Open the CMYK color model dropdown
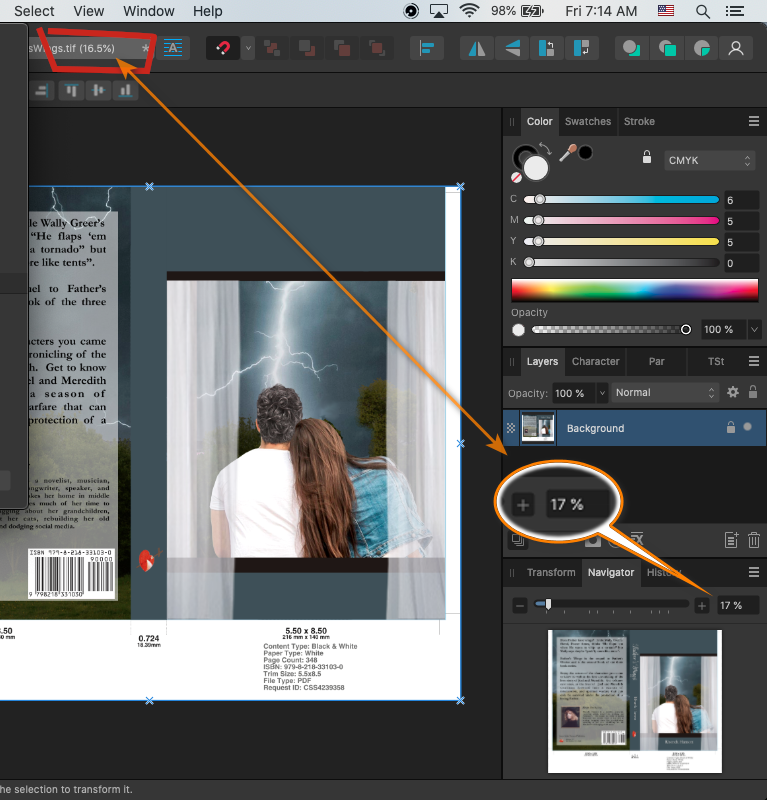Image resolution: width=767 pixels, height=800 pixels. (x=709, y=160)
